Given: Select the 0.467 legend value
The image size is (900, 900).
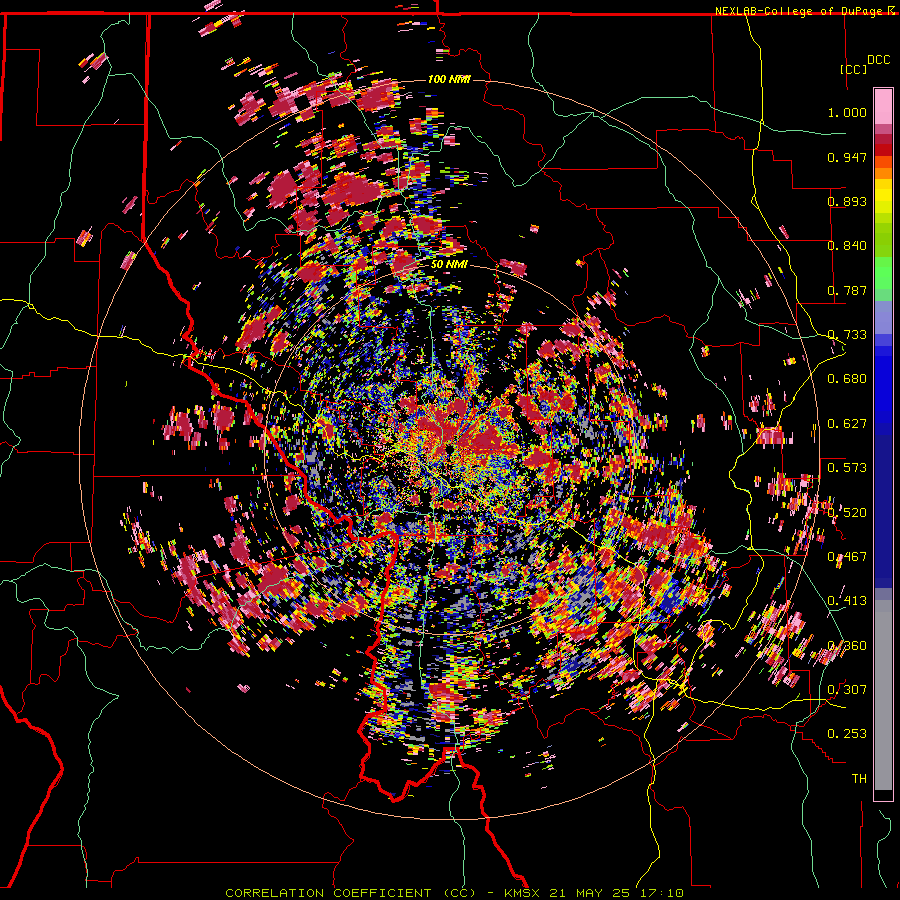Looking at the screenshot, I should (x=847, y=557).
